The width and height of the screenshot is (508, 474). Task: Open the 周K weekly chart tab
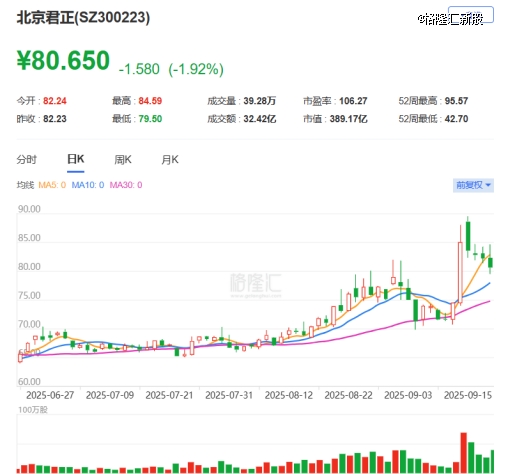[x=123, y=160]
